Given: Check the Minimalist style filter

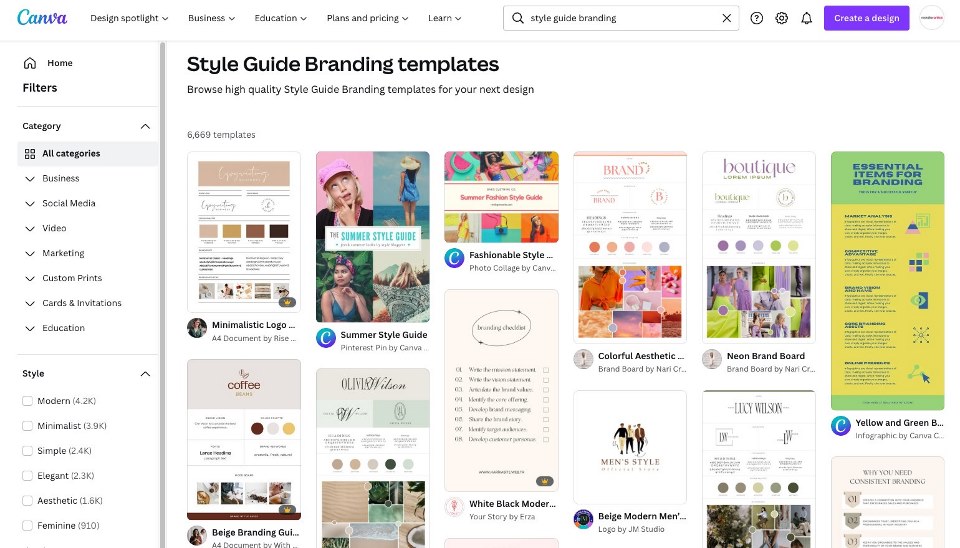Looking at the screenshot, I should click(x=28, y=426).
